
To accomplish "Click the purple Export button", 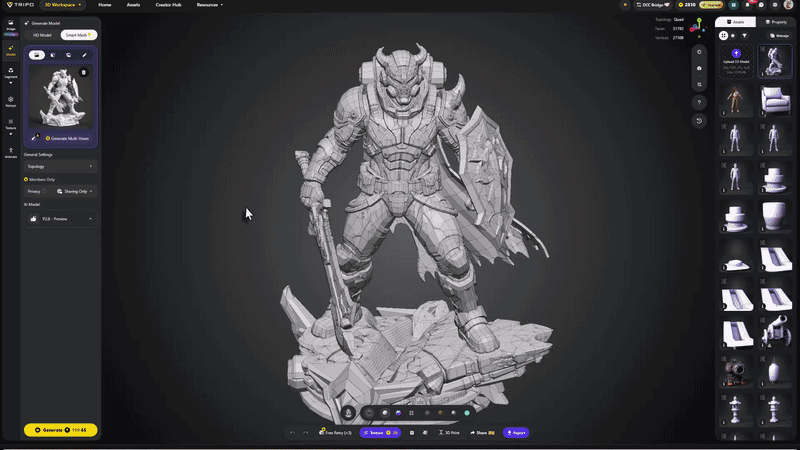I will tap(516, 433).
